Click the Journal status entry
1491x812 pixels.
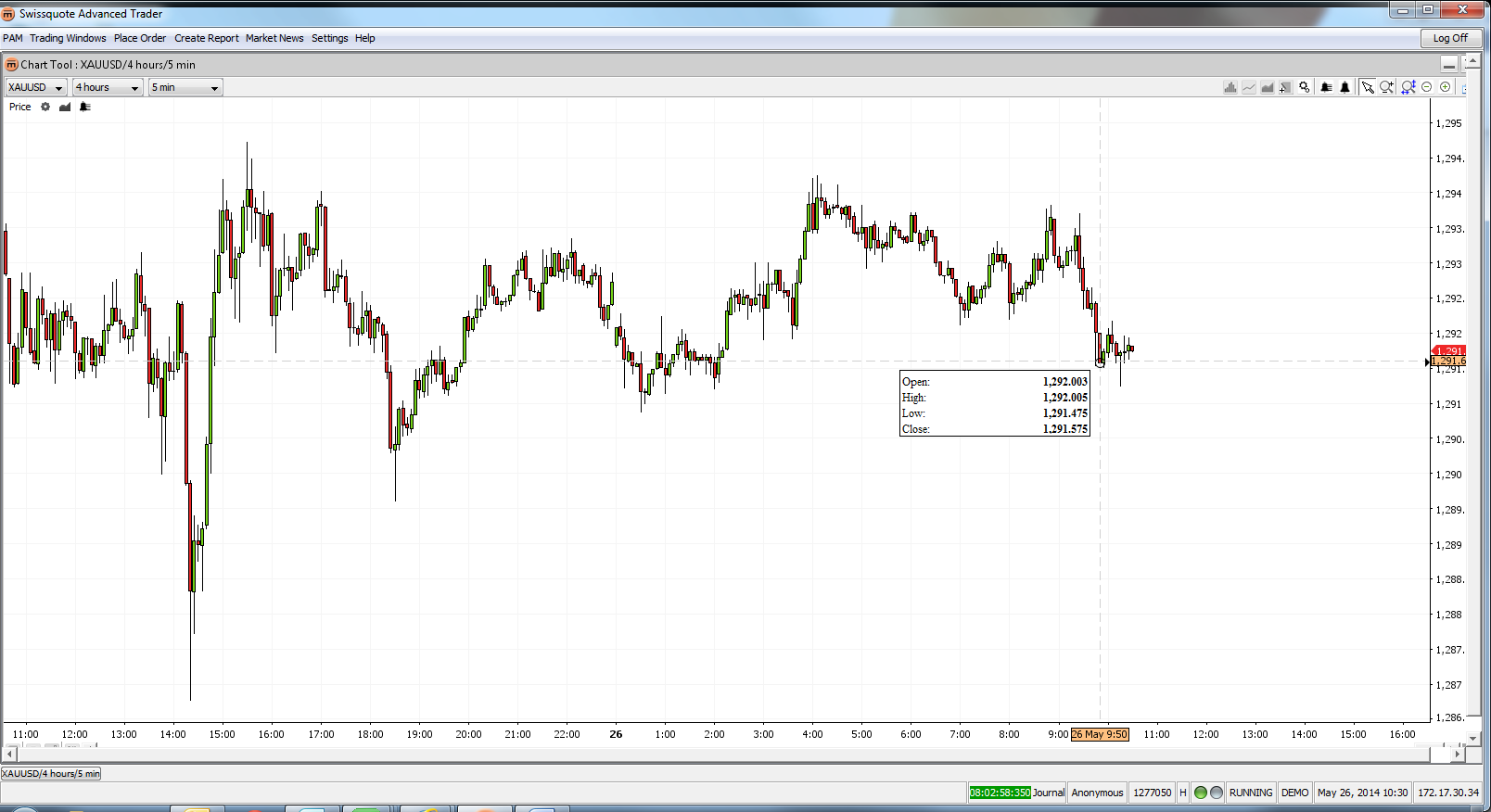[x=1049, y=793]
